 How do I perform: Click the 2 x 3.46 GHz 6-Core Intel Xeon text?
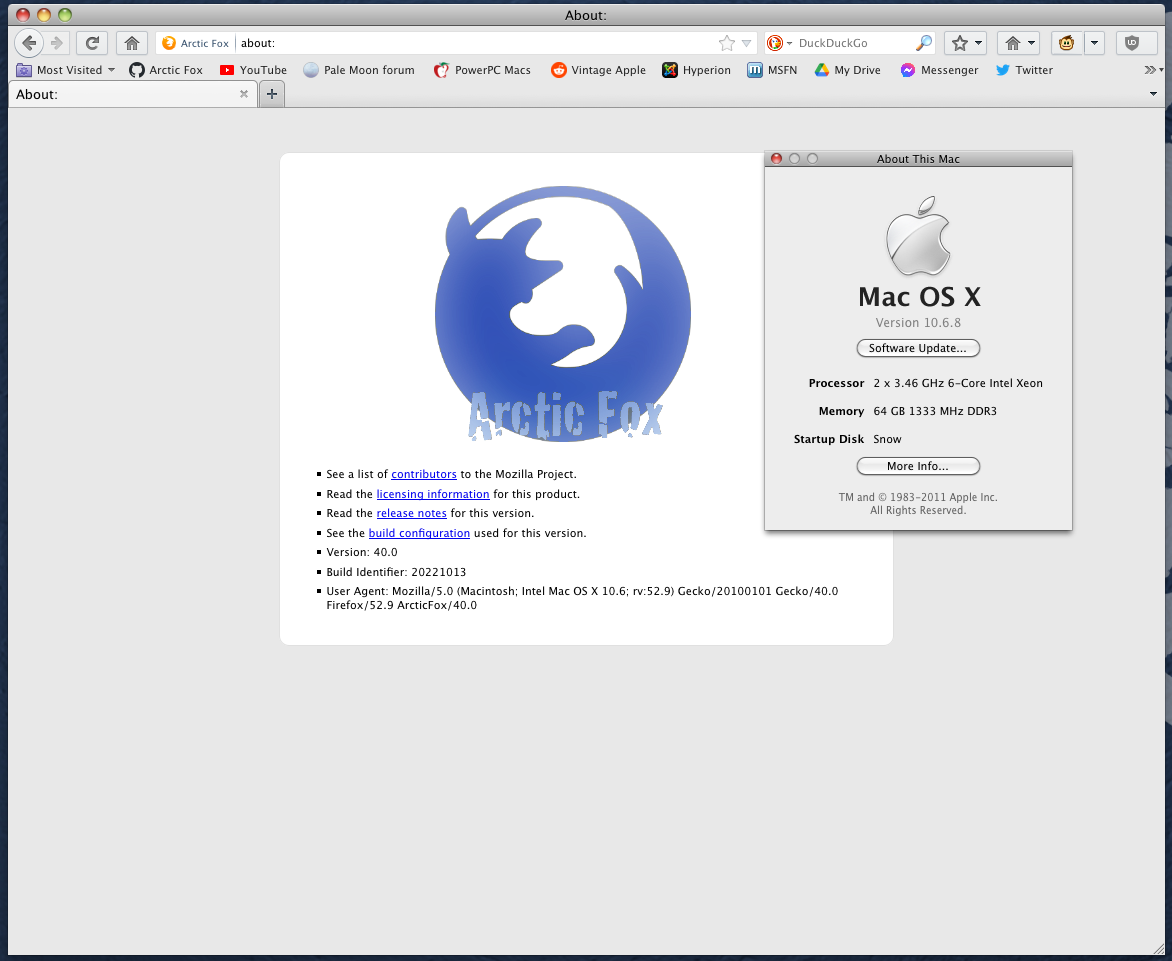click(957, 383)
